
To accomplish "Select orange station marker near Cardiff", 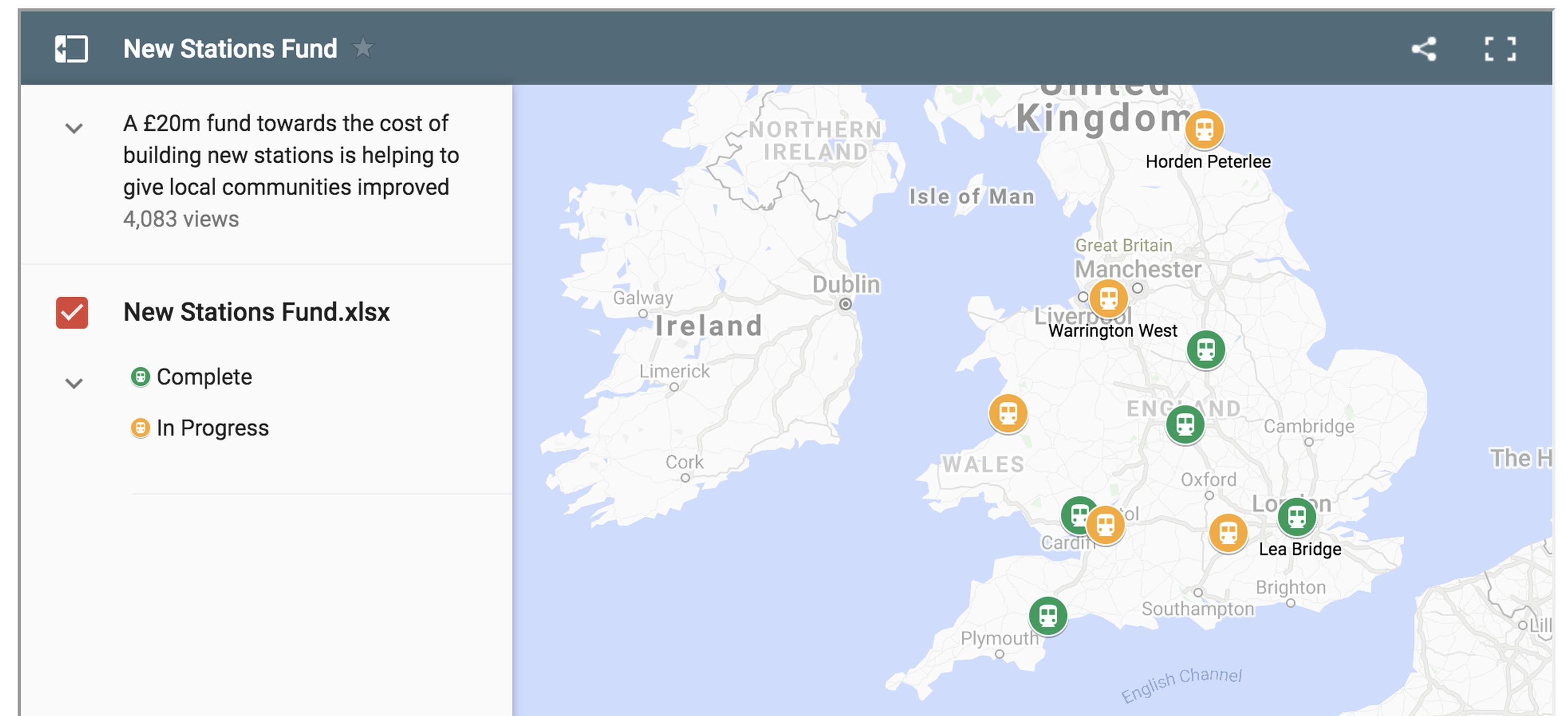I will tap(1105, 525).
